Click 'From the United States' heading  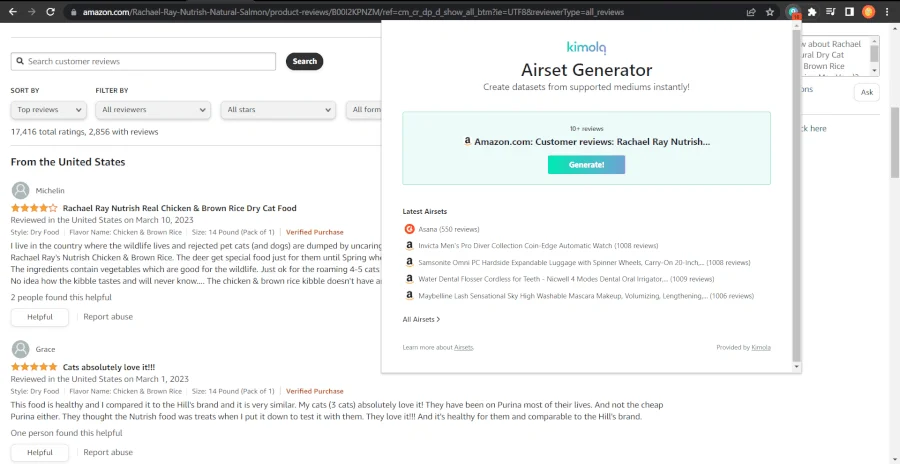point(68,162)
